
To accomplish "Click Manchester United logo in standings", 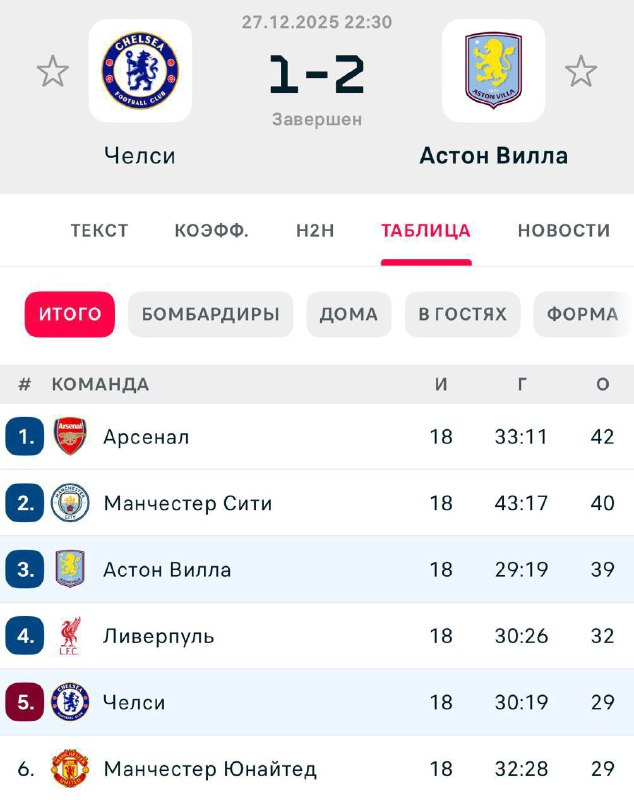I will pos(70,769).
